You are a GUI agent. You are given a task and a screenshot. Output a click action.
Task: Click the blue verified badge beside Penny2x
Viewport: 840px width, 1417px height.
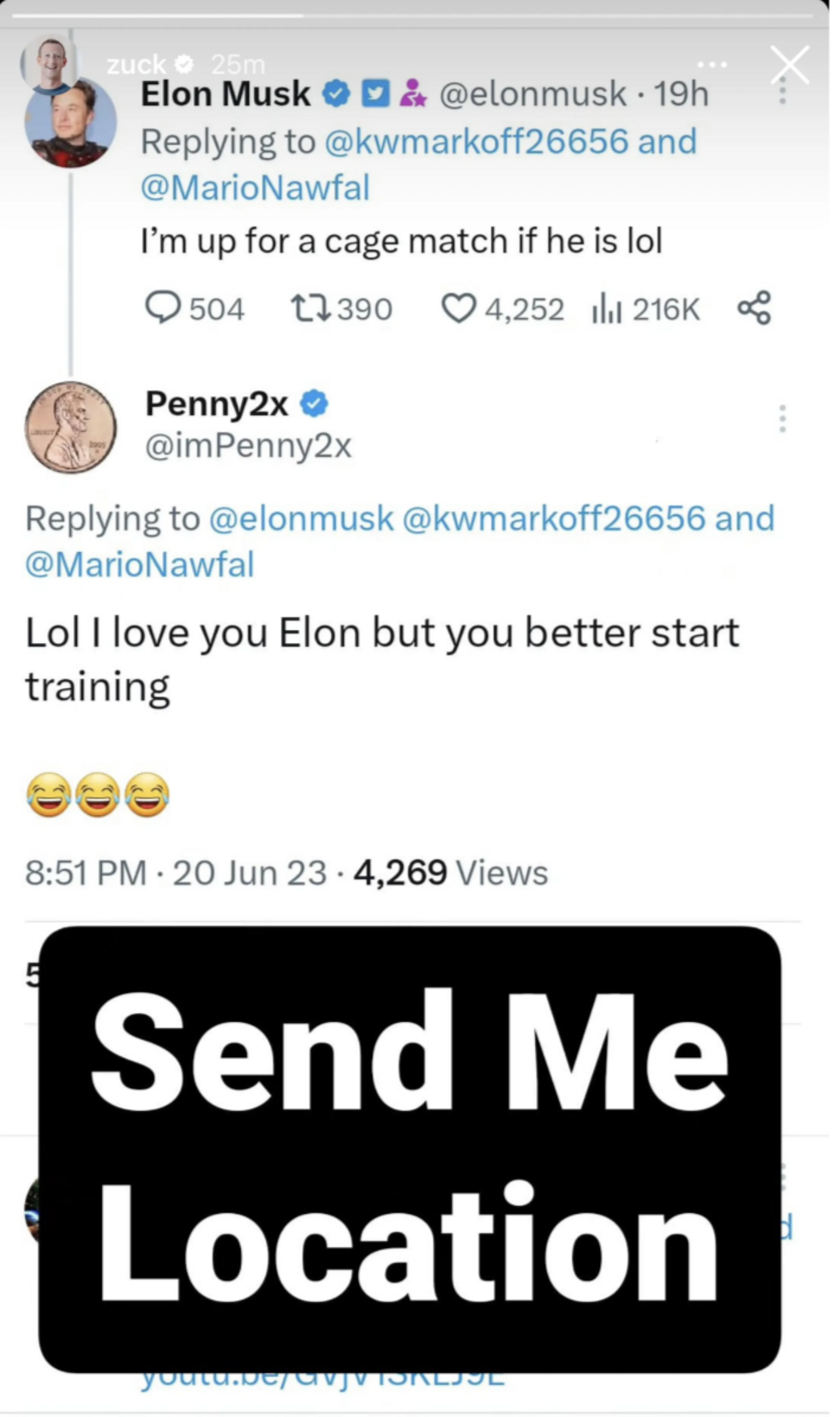pyautogui.click(x=314, y=404)
